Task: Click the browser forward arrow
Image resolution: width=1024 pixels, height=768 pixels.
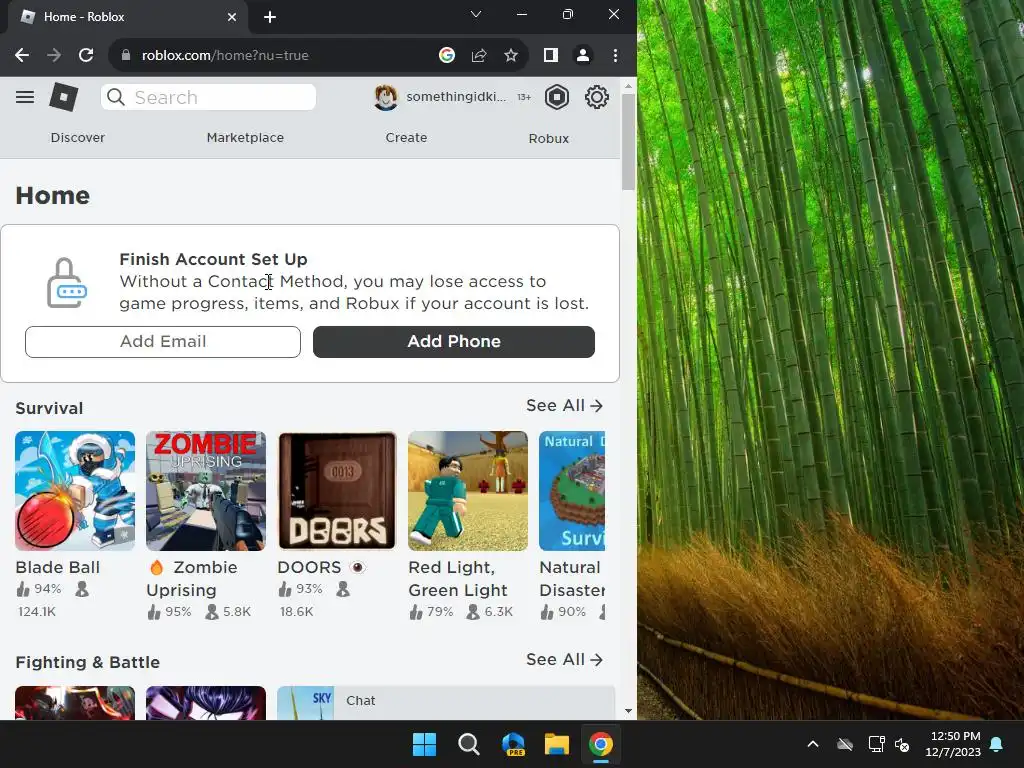Action: point(54,56)
